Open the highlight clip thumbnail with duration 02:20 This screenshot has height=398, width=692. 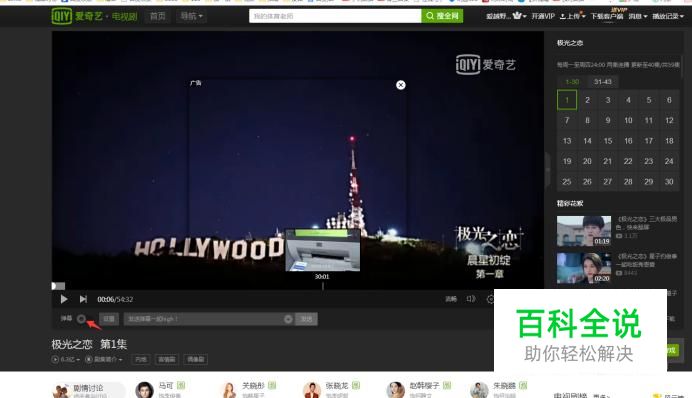[584, 268]
